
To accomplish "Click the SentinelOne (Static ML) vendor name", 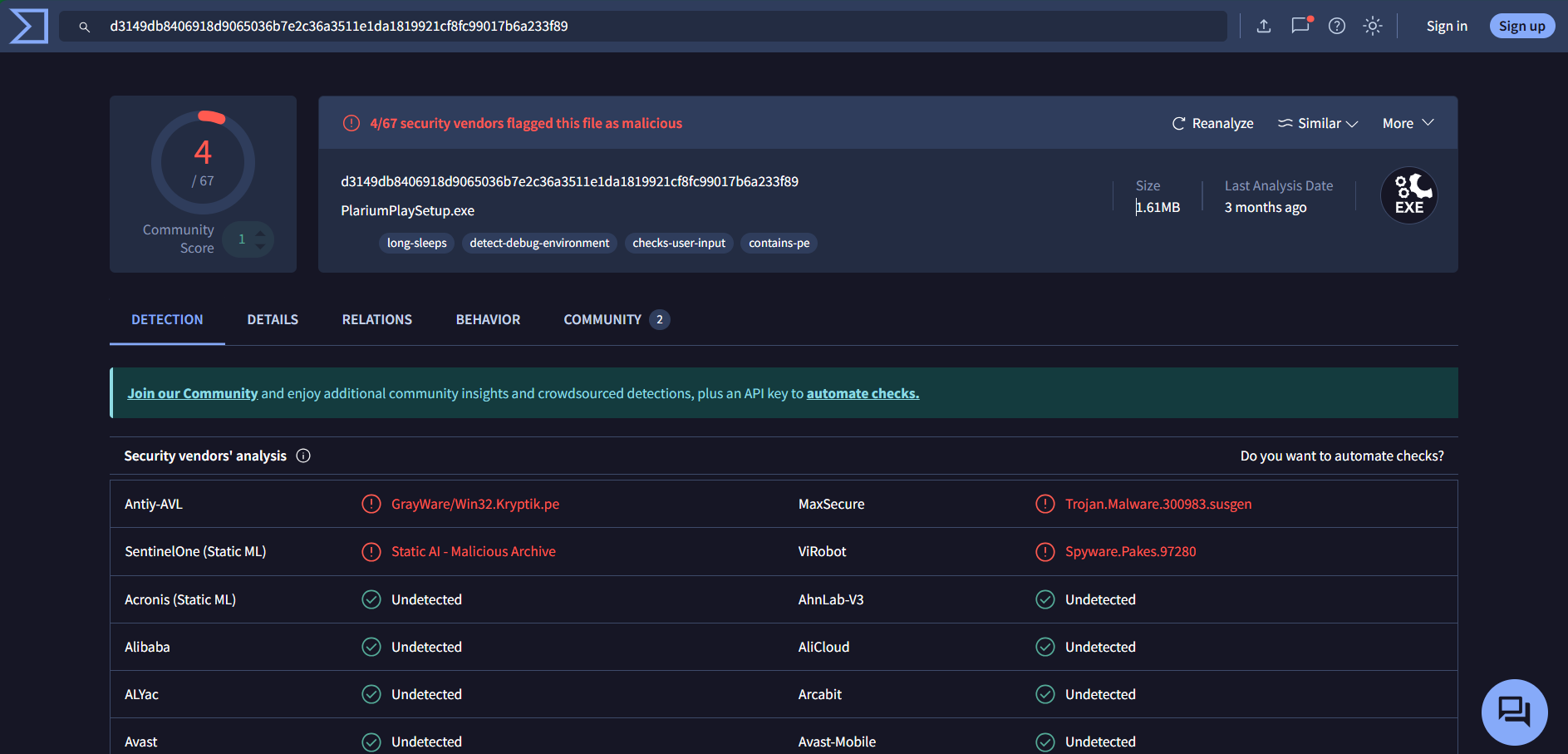I will point(195,551).
